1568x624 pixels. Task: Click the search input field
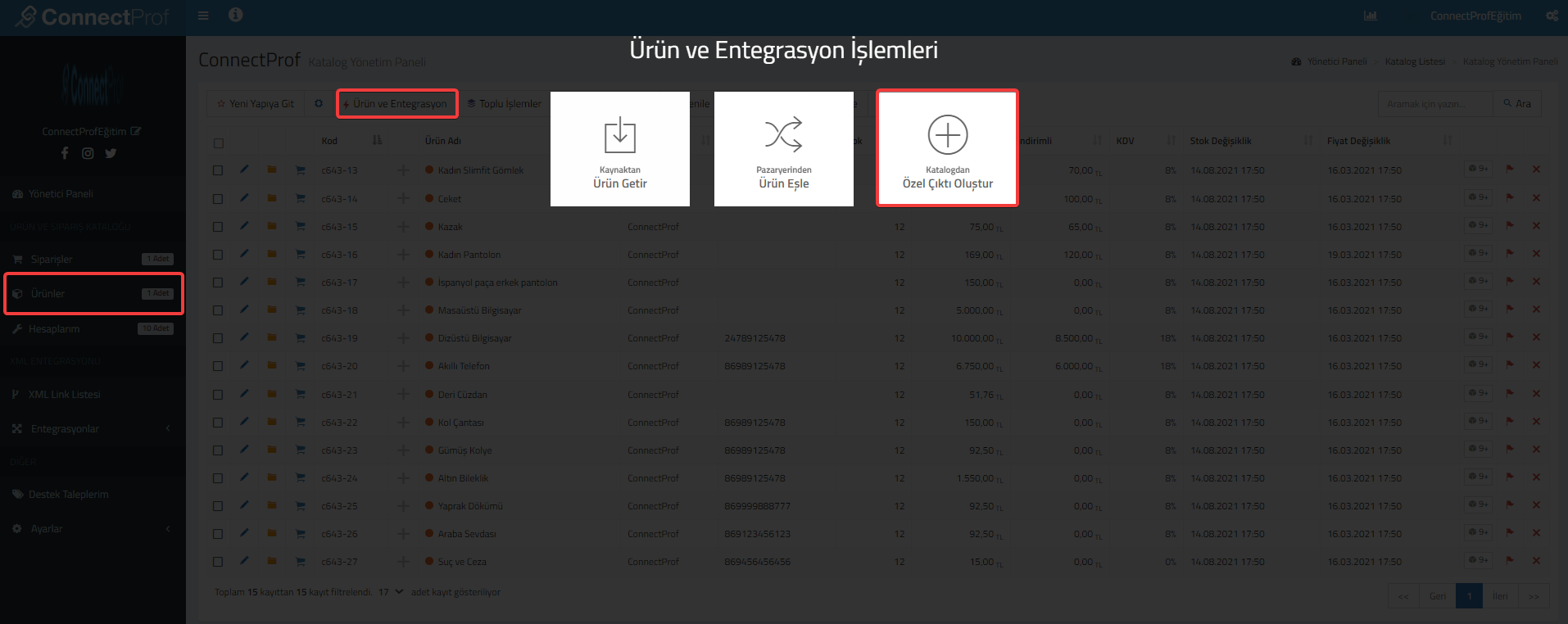click(x=1436, y=104)
